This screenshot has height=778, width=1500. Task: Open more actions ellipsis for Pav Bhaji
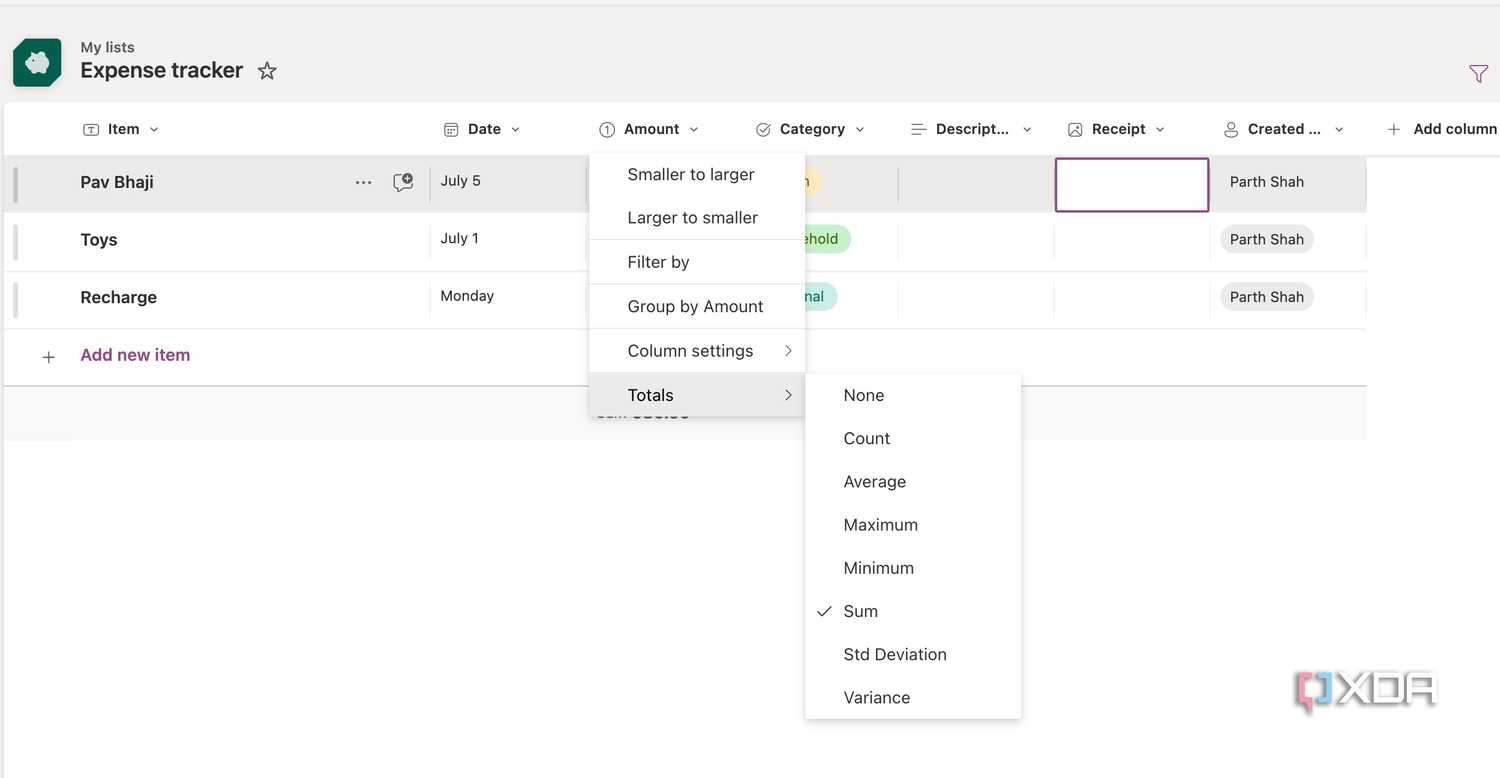pyautogui.click(x=363, y=183)
